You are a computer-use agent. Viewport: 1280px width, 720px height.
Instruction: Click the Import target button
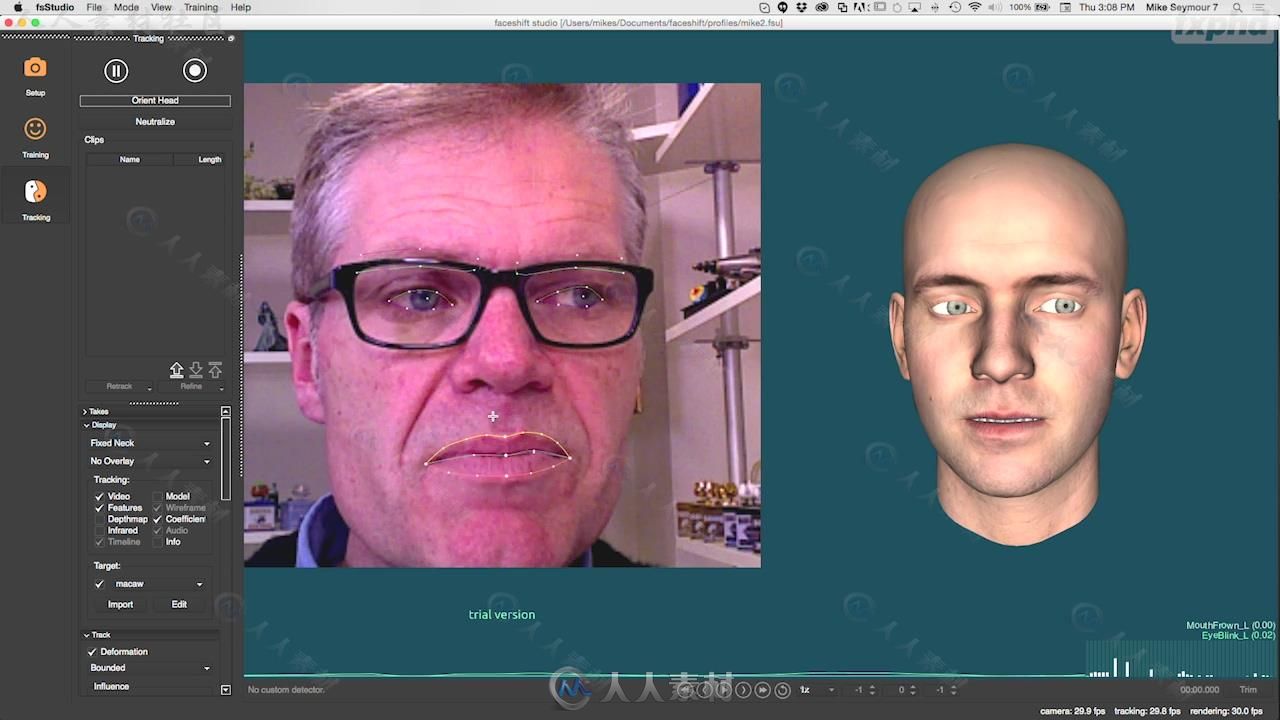click(120, 605)
